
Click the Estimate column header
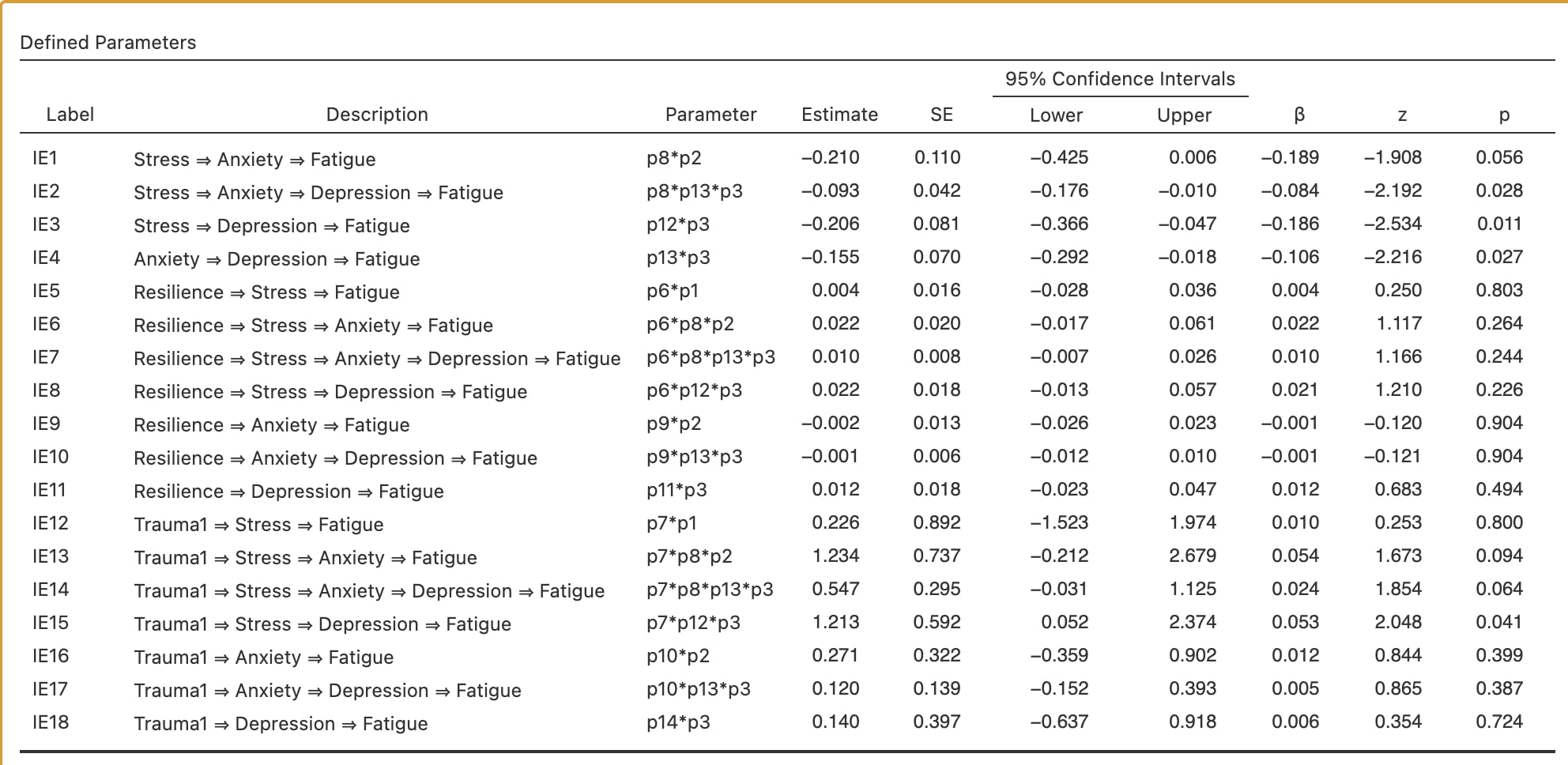(839, 115)
